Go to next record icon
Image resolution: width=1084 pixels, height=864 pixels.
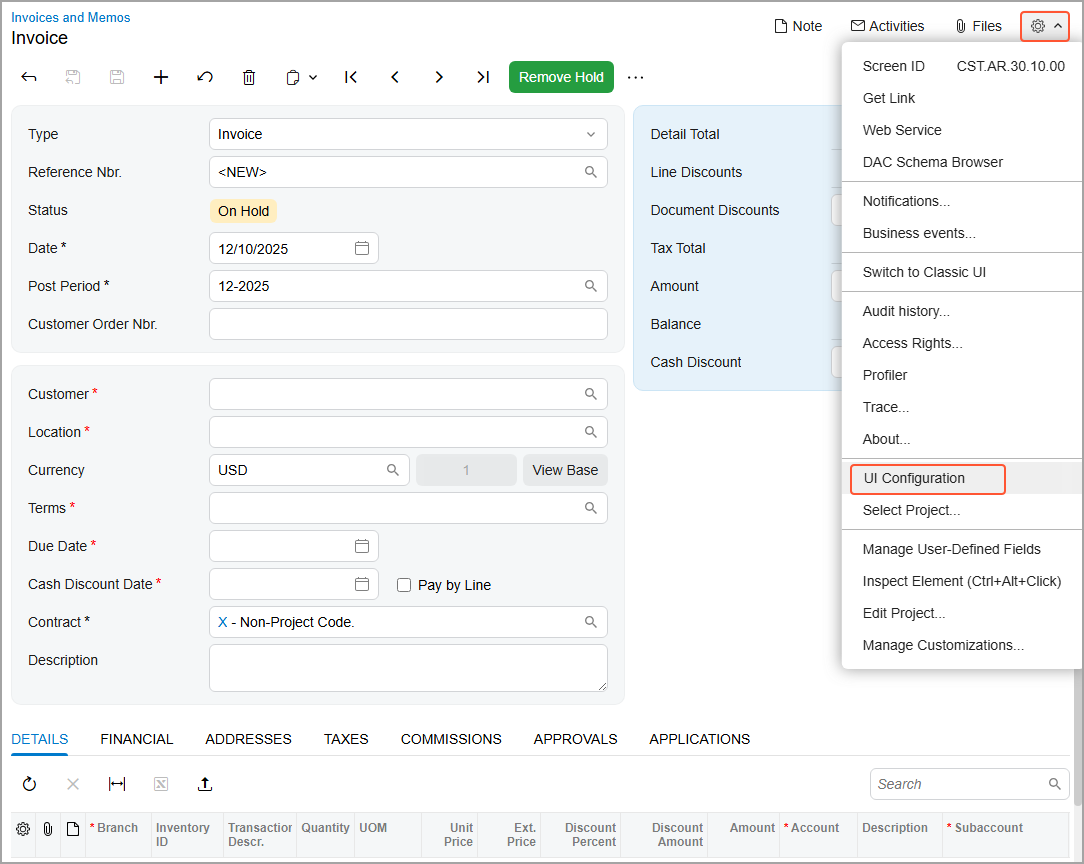pyautogui.click(x=439, y=77)
